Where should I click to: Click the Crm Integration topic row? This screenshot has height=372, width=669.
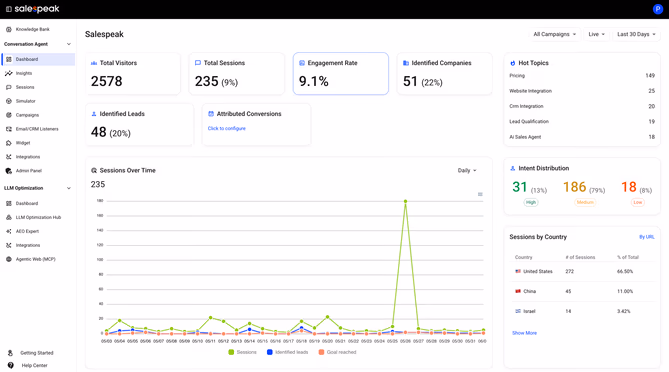click(x=582, y=106)
